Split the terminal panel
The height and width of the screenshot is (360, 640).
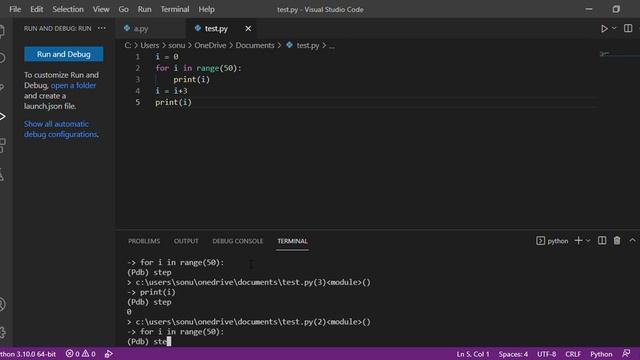point(602,240)
